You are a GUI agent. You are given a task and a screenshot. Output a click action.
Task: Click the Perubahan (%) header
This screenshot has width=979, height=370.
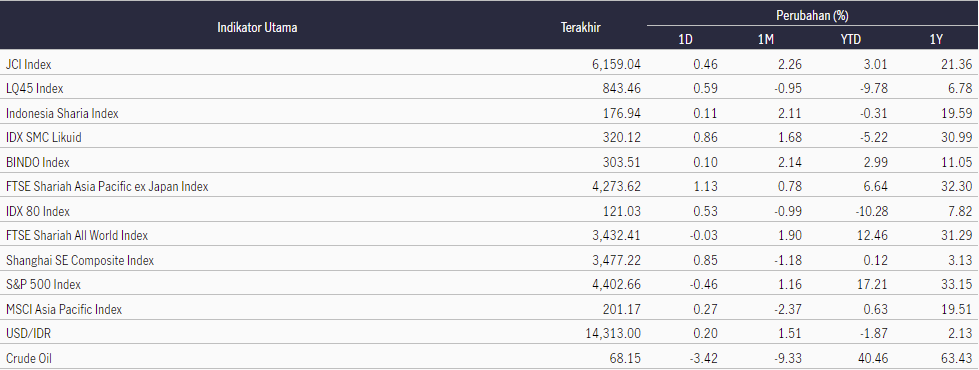(812, 15)
